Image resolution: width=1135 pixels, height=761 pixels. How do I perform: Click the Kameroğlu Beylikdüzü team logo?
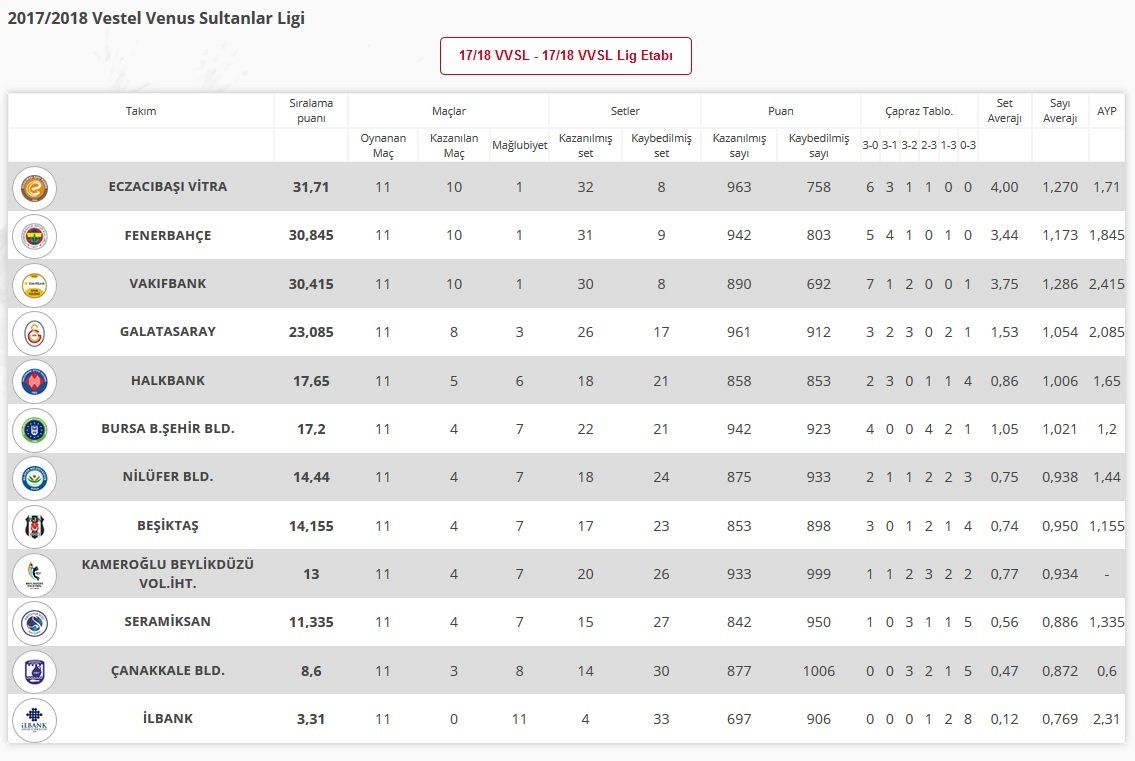click(34, 575)
